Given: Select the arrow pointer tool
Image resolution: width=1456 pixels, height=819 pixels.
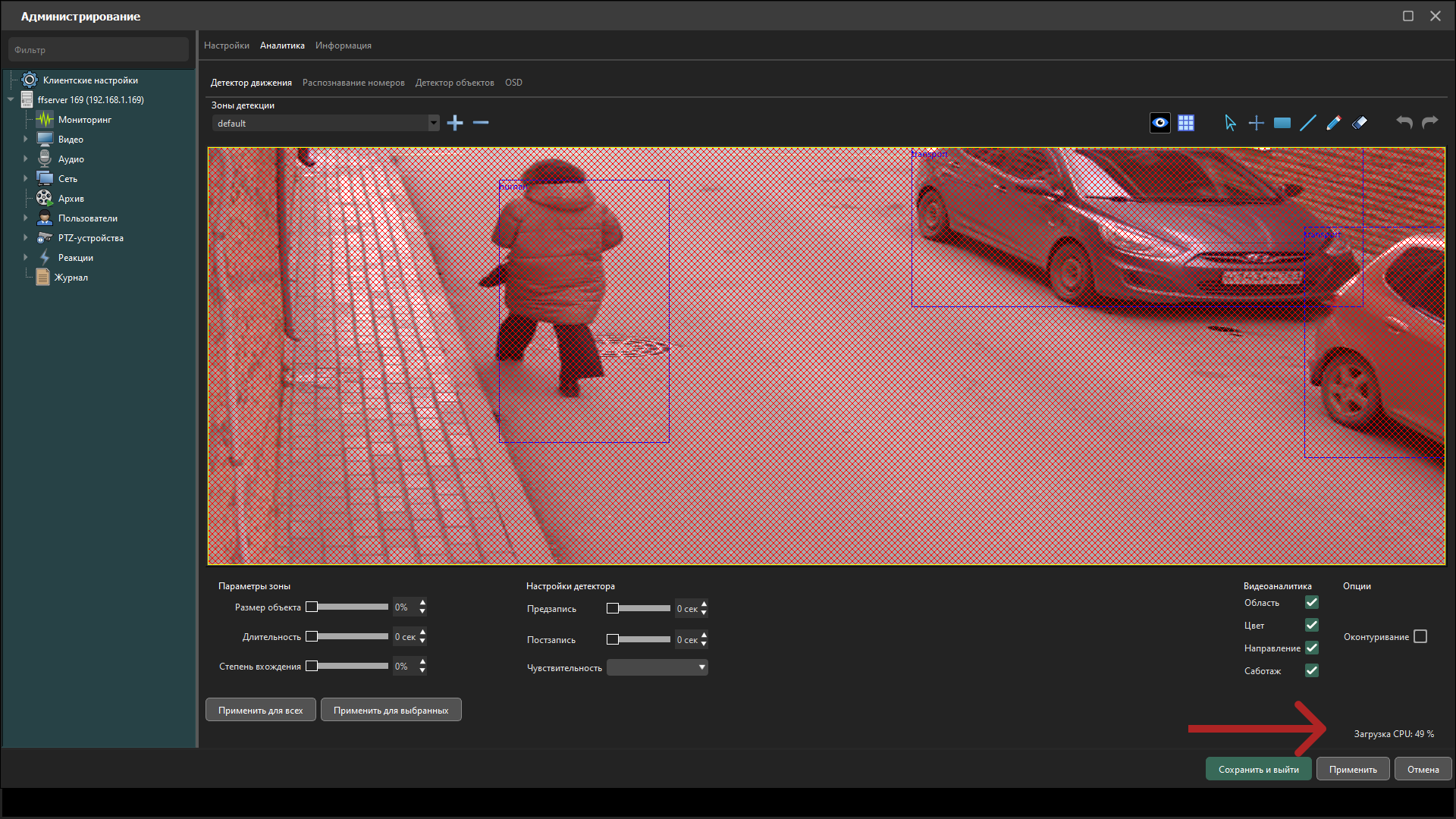Looking at the screenshot, I should (x=1230, y=123).
